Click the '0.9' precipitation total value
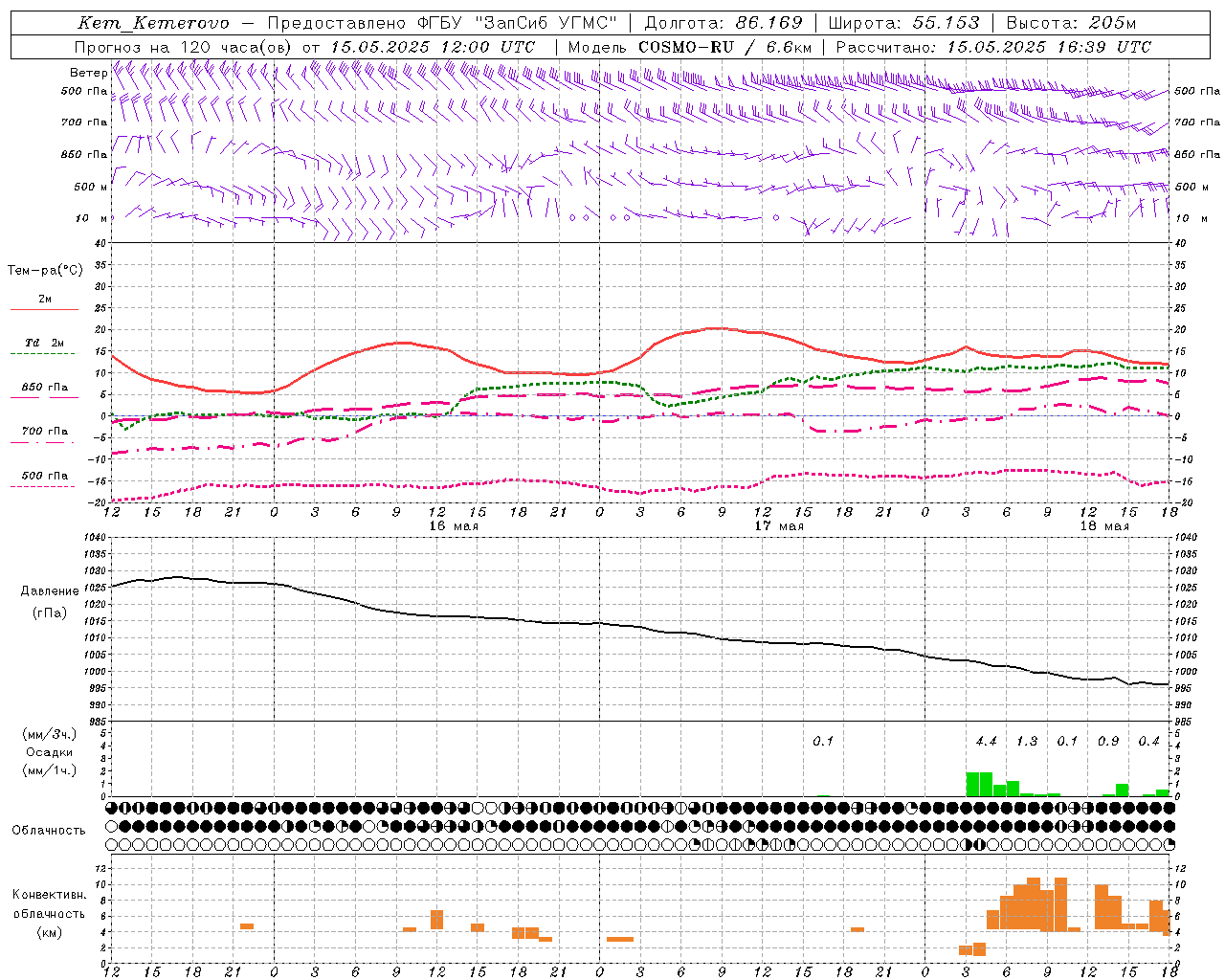The image size is (1225, 980). (x=1108, y=741)
